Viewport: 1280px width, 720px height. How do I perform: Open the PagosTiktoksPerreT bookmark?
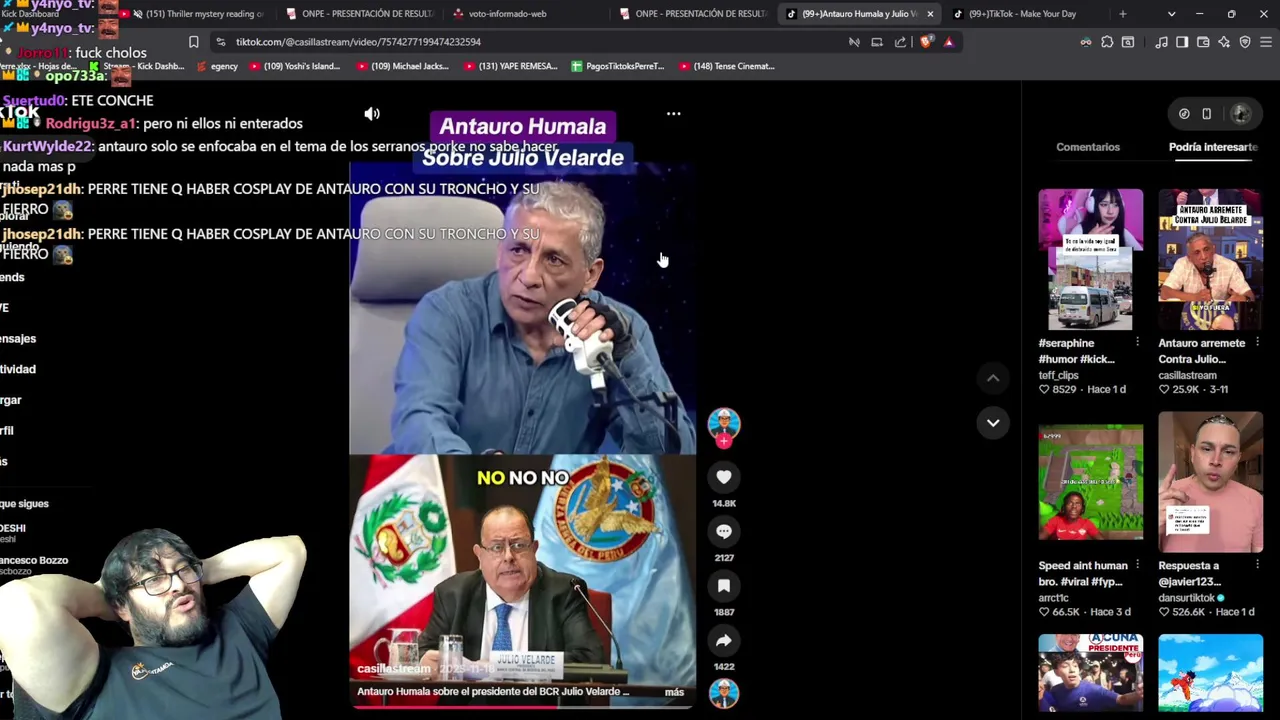618,66
